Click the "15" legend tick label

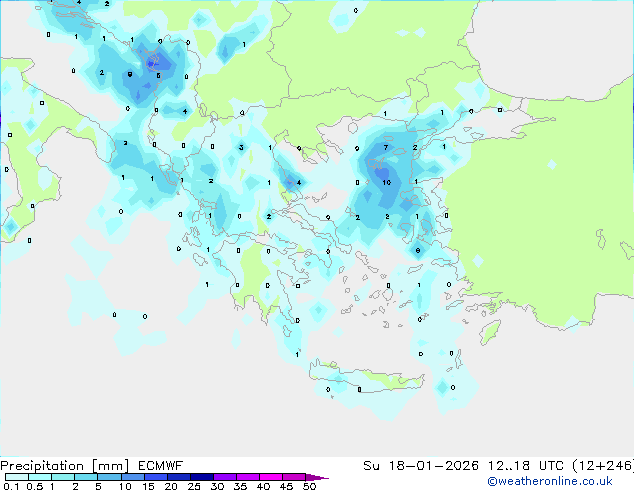[148, 486]
